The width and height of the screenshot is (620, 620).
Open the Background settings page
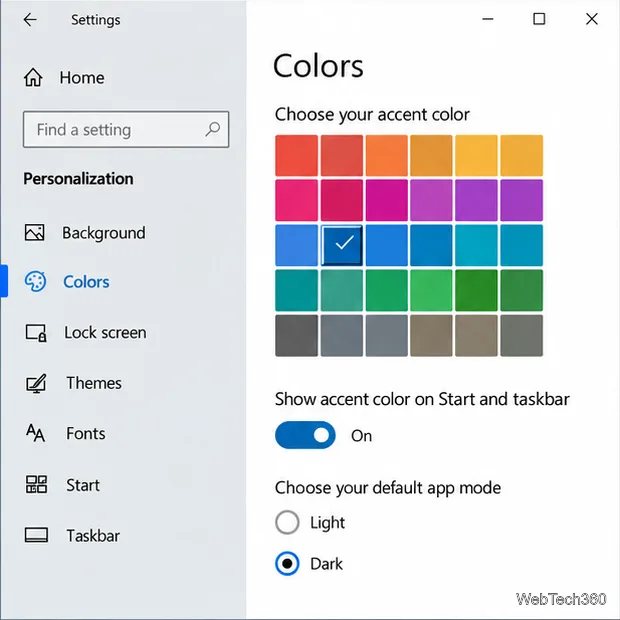[x=104, y=233]
